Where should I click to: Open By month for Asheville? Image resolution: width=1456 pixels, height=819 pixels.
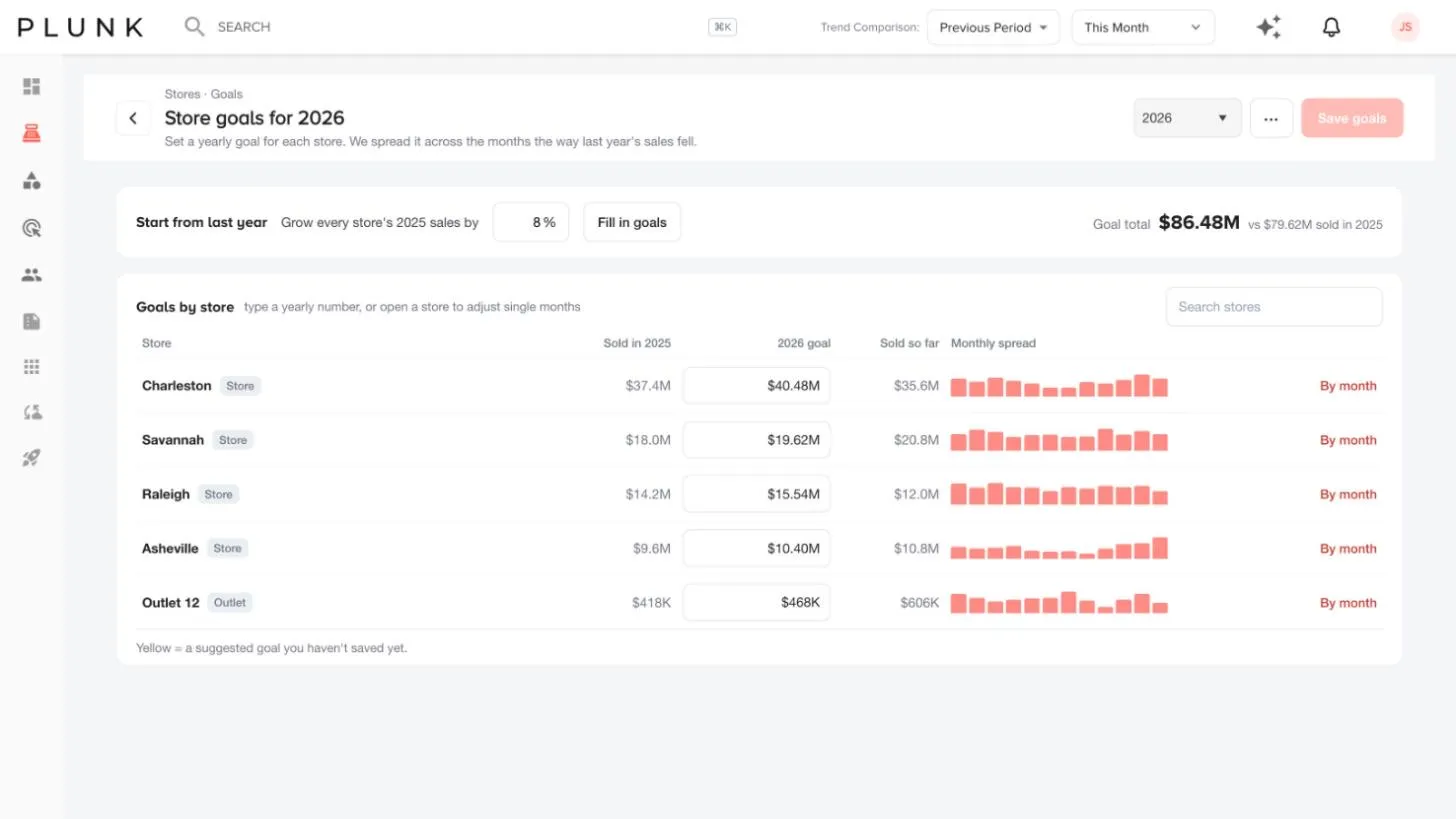tap(1348, 548)
